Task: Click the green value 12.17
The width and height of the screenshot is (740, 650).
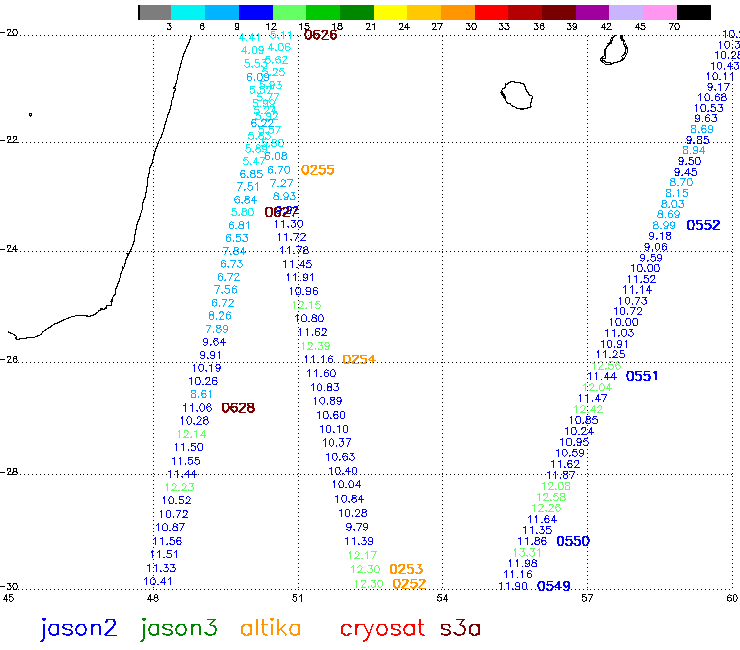Action: coord(362,556)
